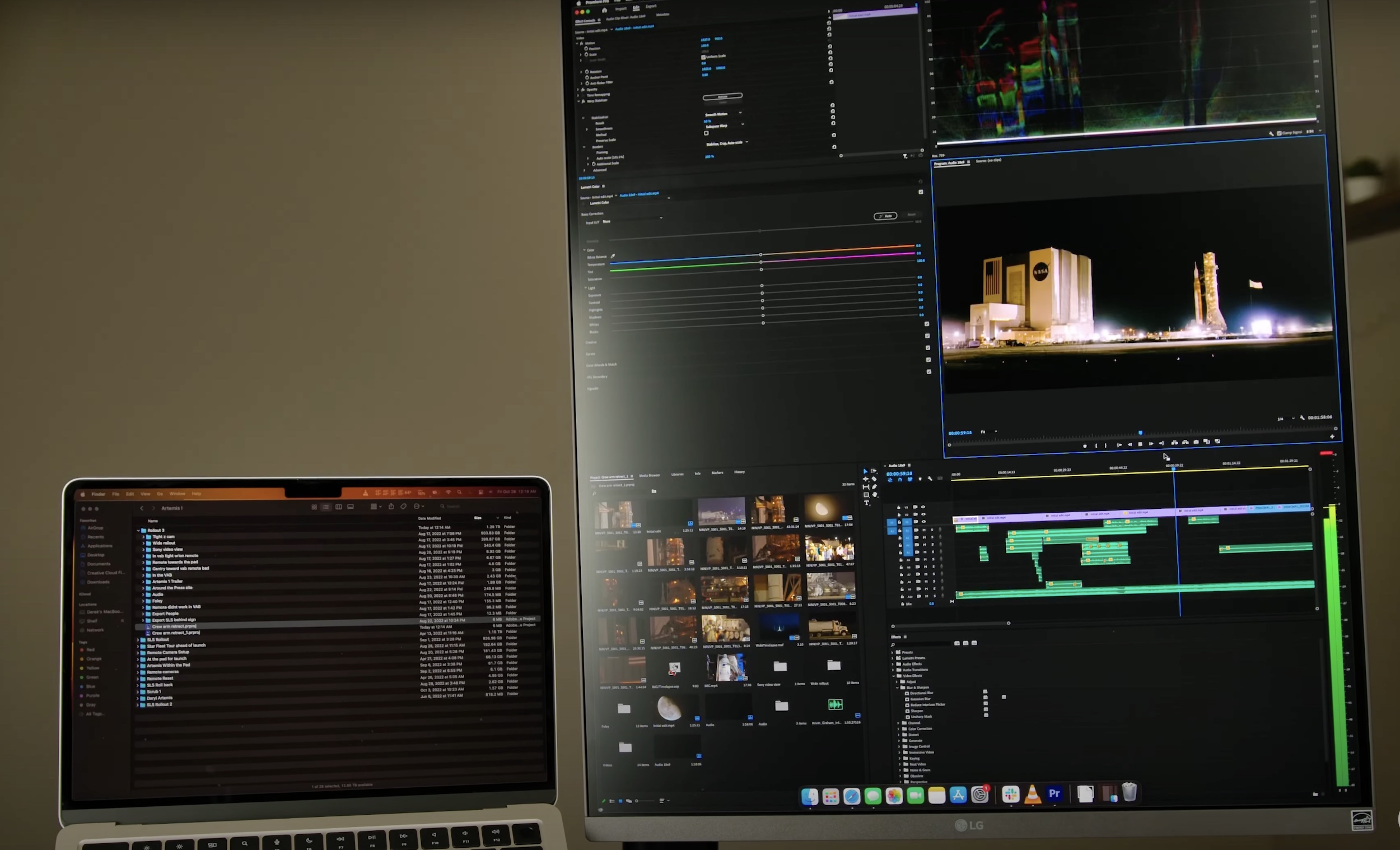This screenshot has height=850, width=1400.
Task: Click the wrench settings icon in the timeline header
Action: pyautogui.click(x=930, y=479)
